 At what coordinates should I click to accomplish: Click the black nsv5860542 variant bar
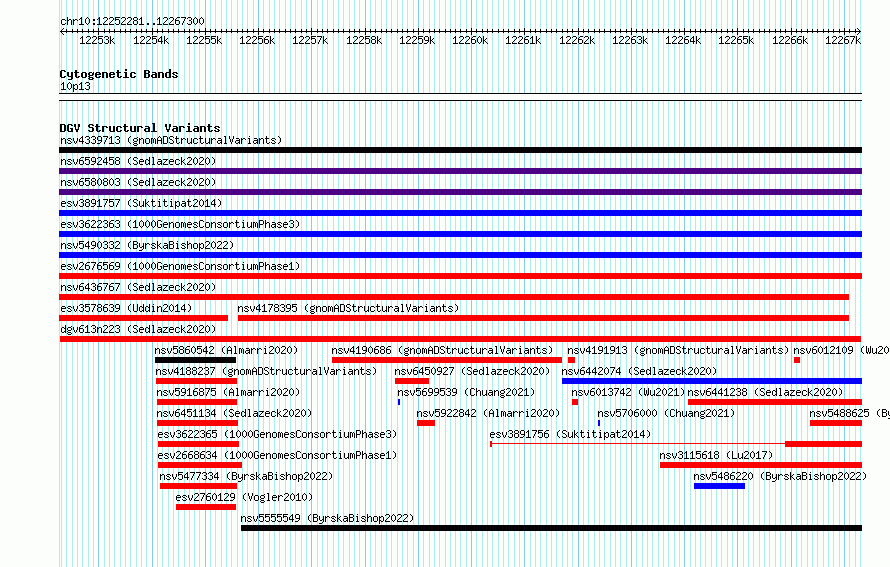[195, 360]
